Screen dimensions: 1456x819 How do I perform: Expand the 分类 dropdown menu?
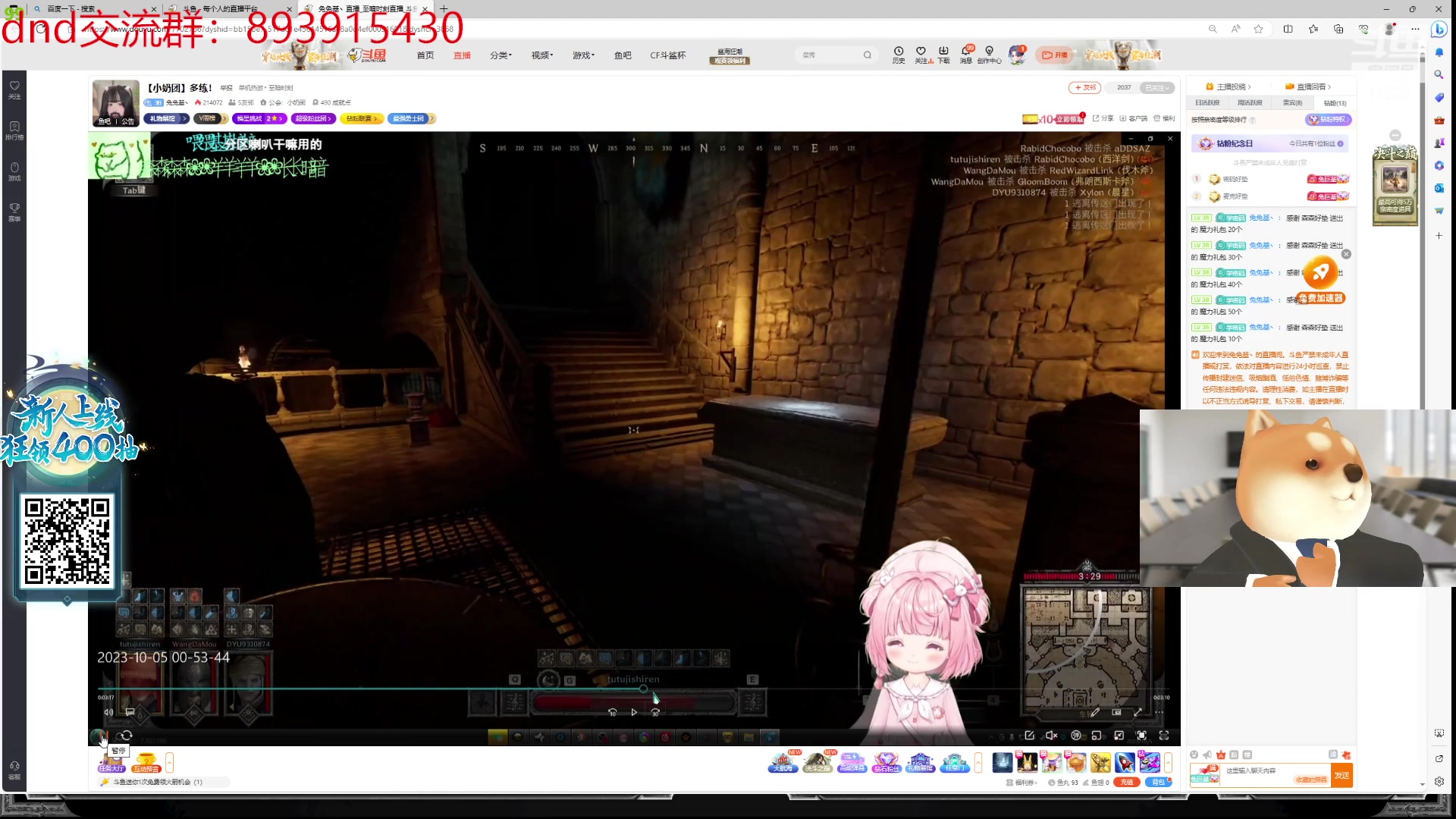click(x=500, y=55)
